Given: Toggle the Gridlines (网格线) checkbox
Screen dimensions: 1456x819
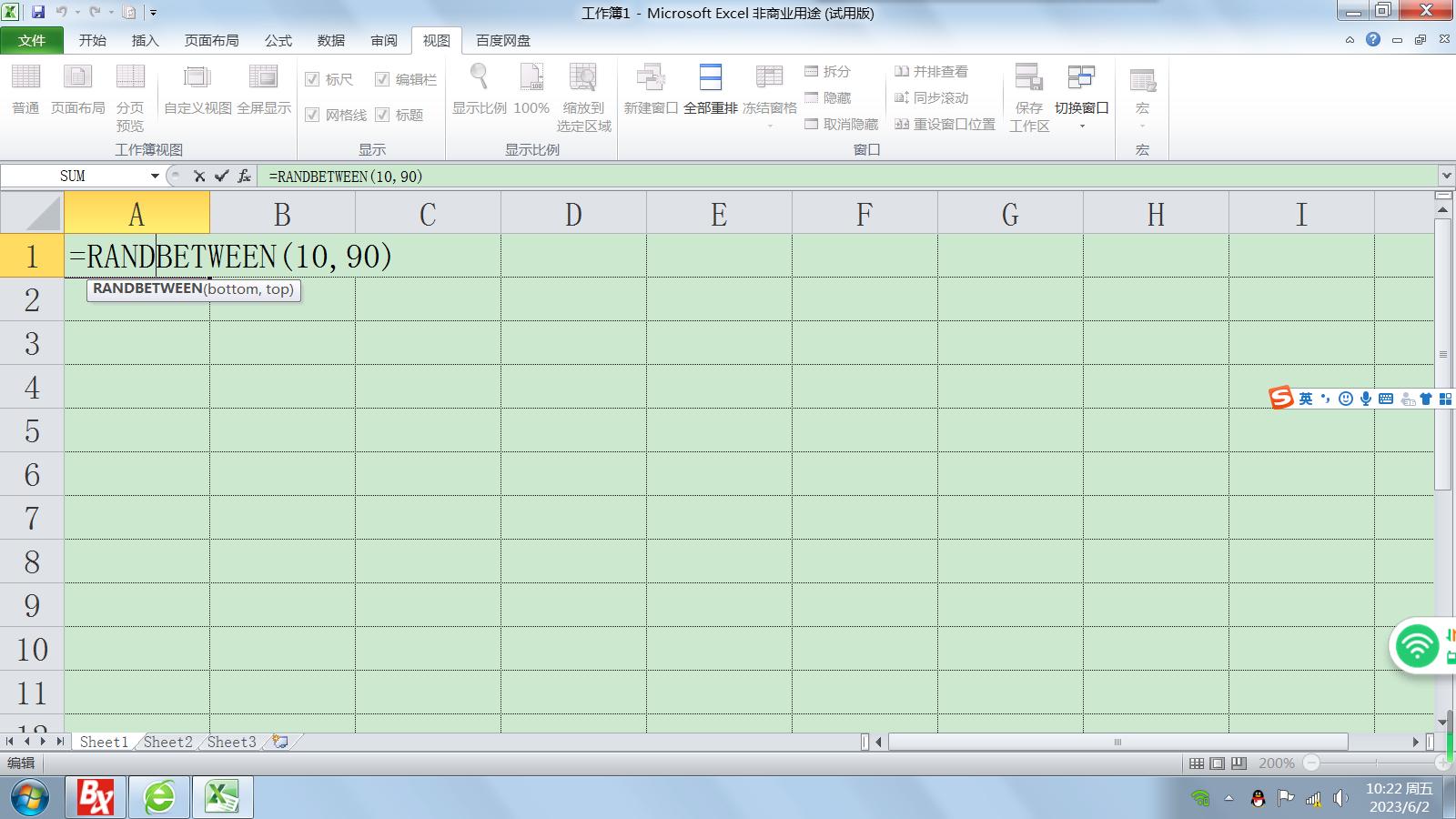Looking at the screenshot, I should pos(312,115).
